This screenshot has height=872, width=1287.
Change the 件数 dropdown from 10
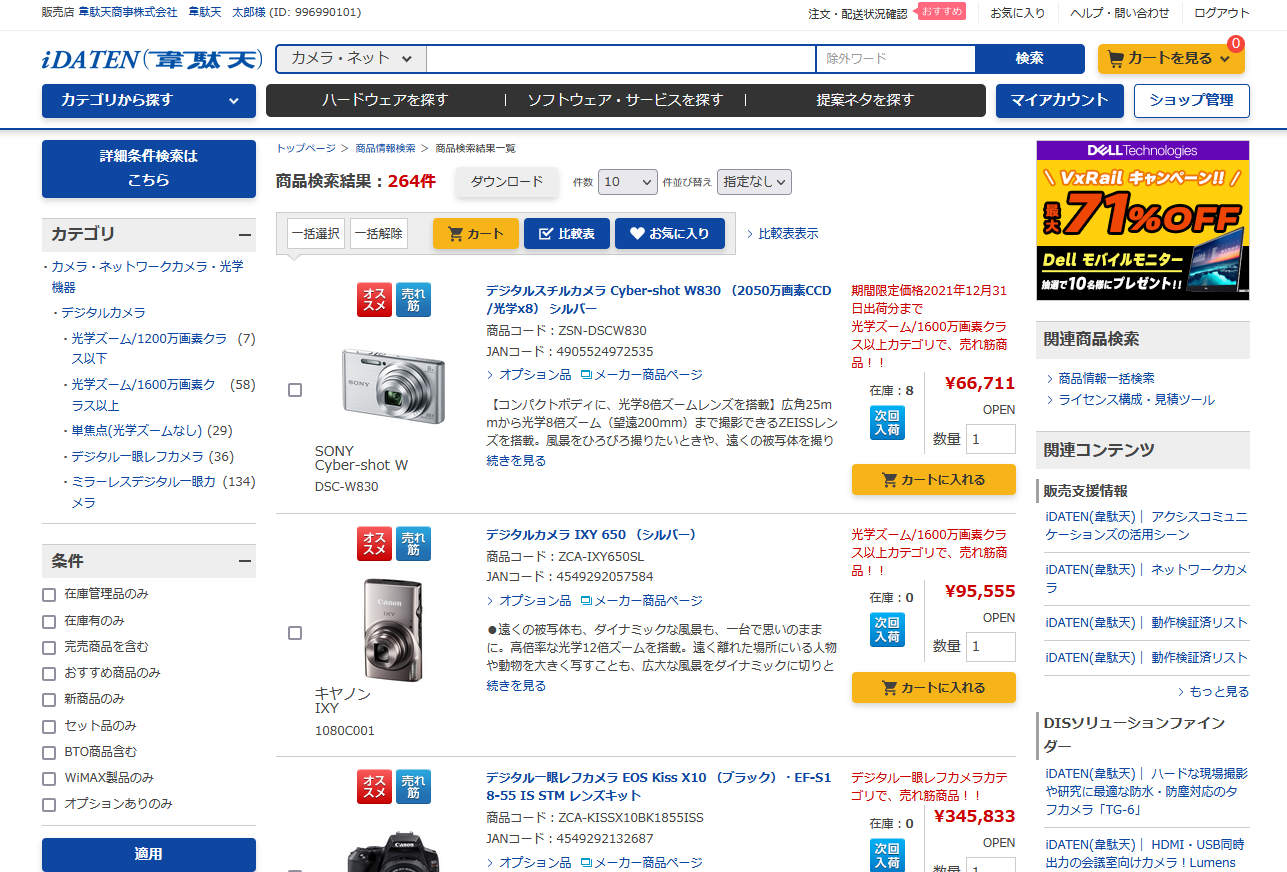627,182
